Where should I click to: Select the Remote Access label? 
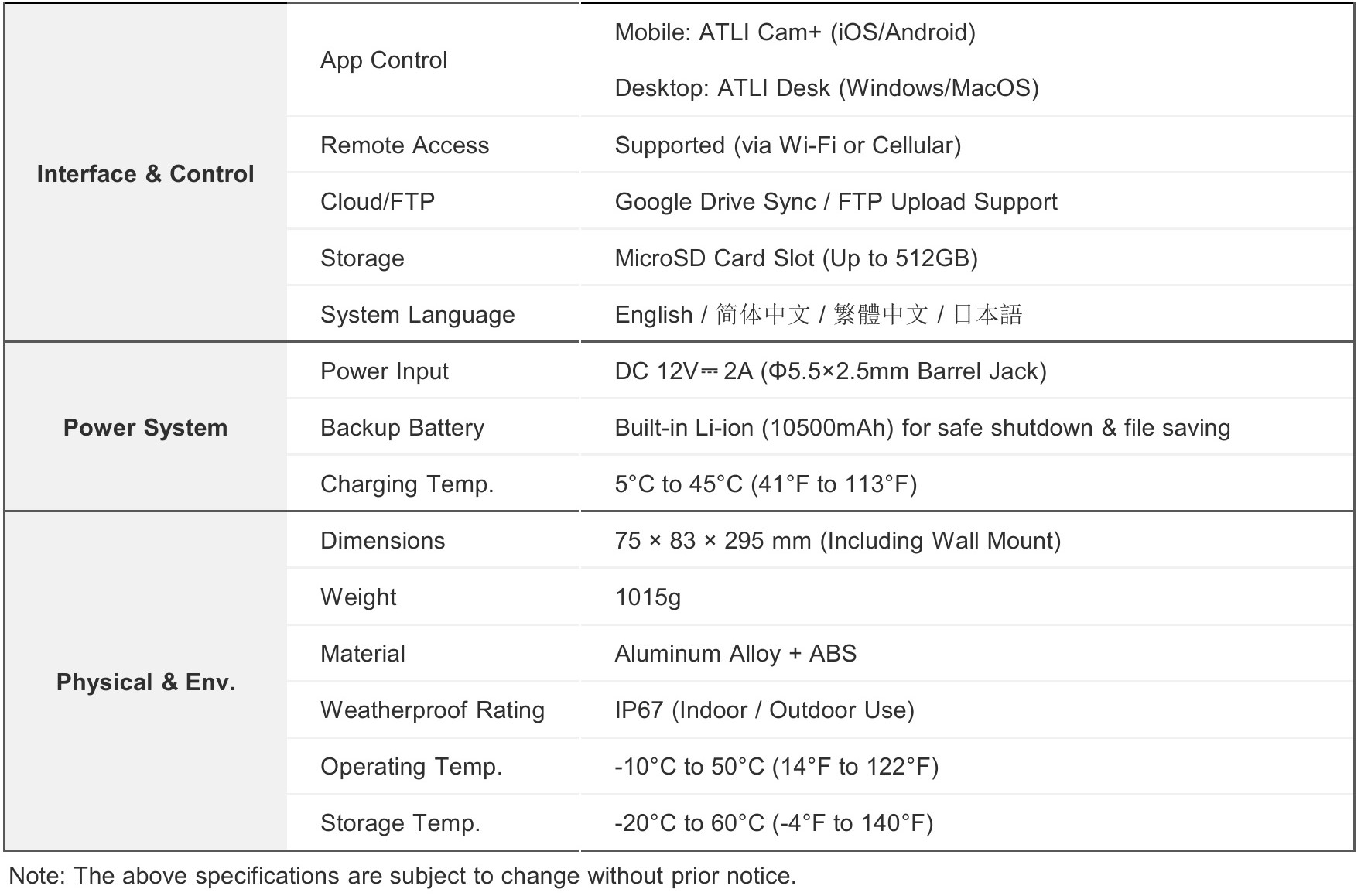click(x=405, y=145)
